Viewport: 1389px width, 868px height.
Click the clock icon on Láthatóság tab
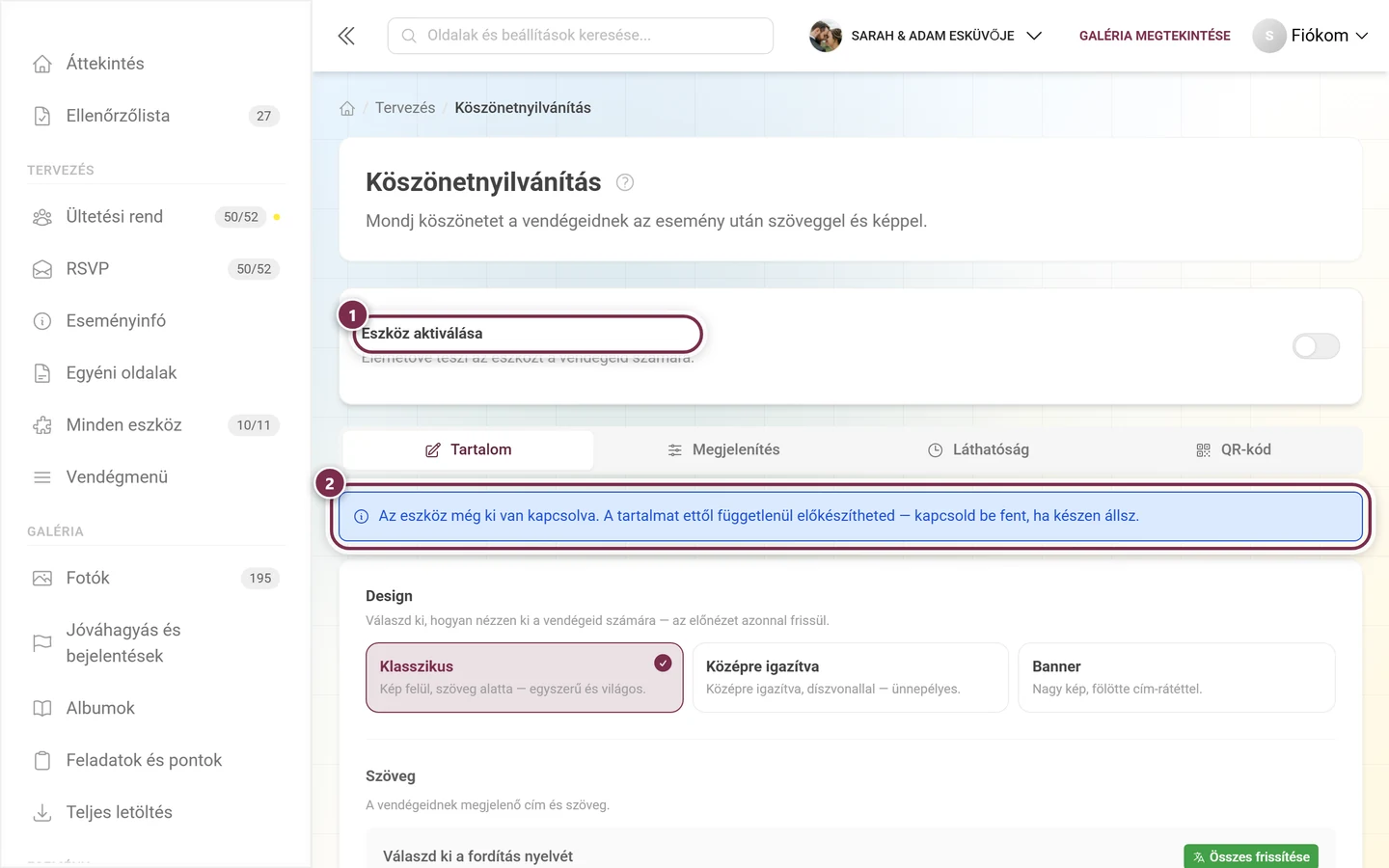tap(936, 450)
